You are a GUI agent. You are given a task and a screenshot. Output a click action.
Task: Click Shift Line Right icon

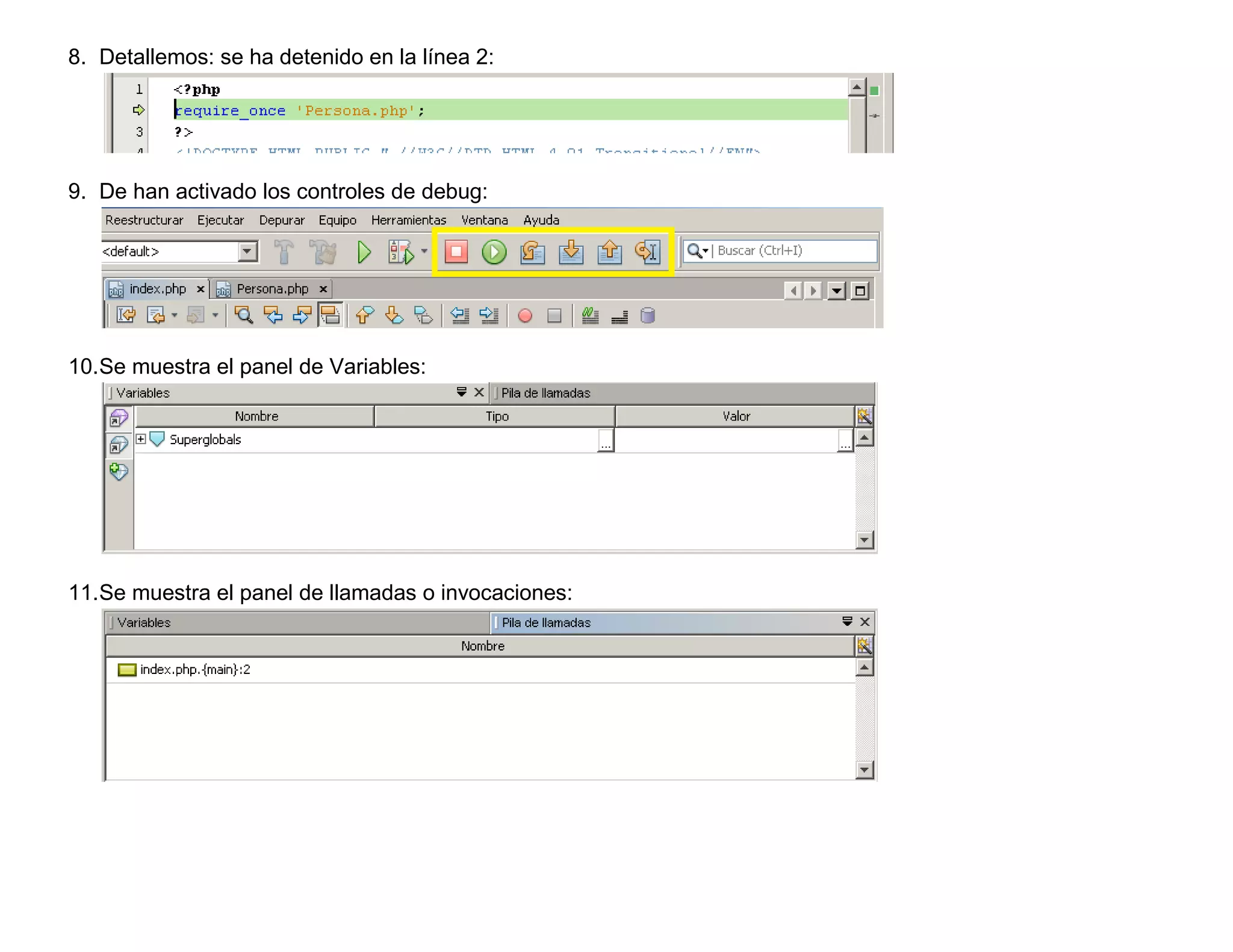pyautogui.click(x=489, y=315)
